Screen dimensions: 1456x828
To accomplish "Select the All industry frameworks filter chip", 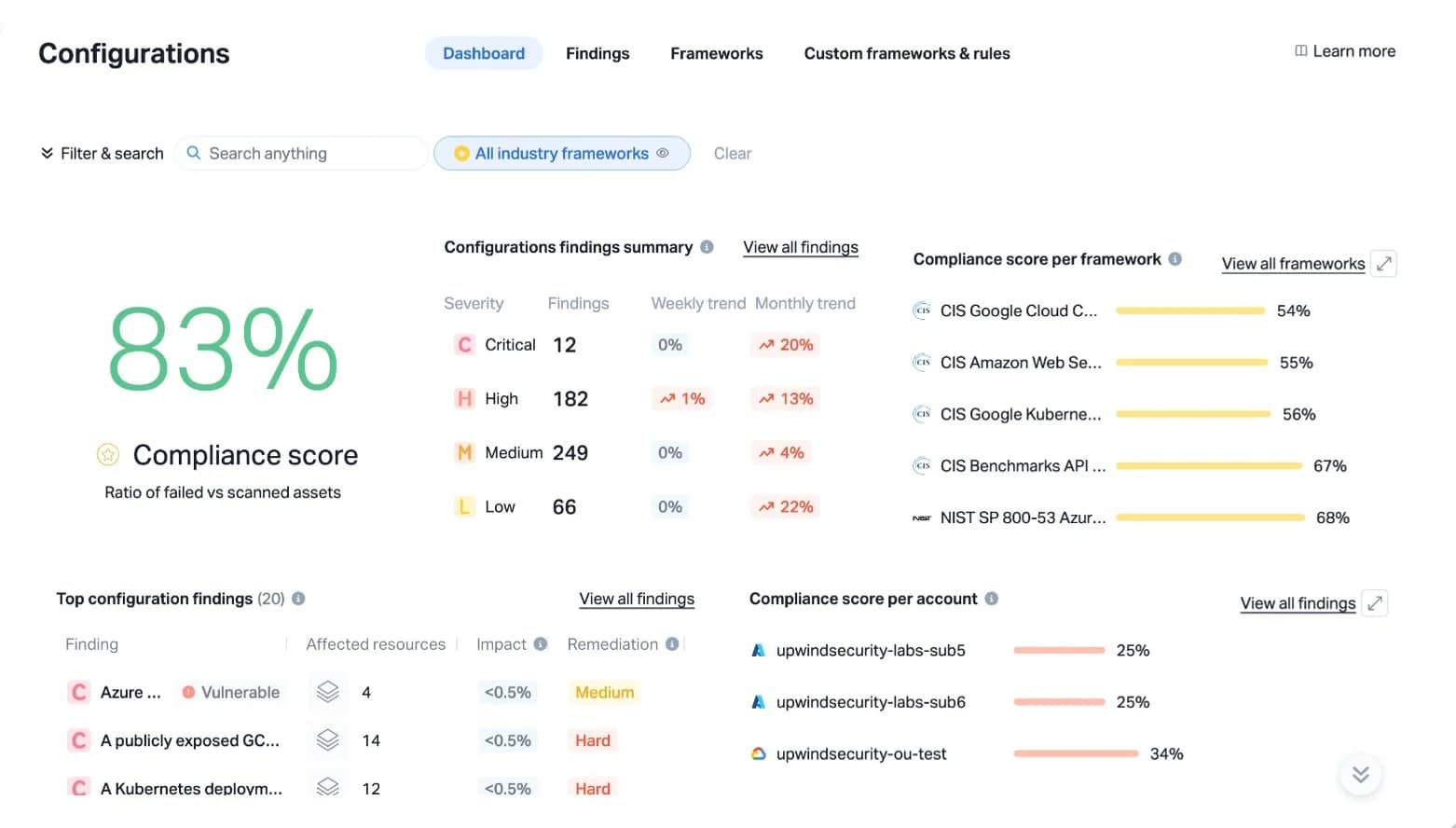I will coord(561,153).
